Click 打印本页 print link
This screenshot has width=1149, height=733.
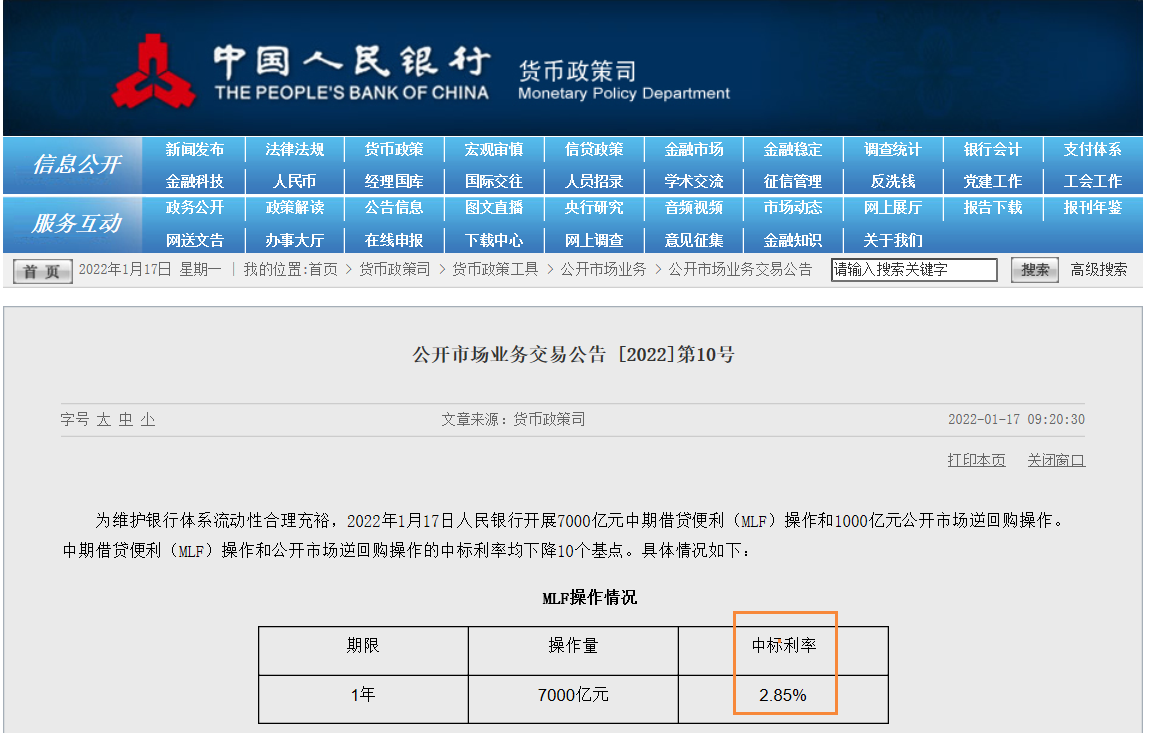click(x=976, y=460)
